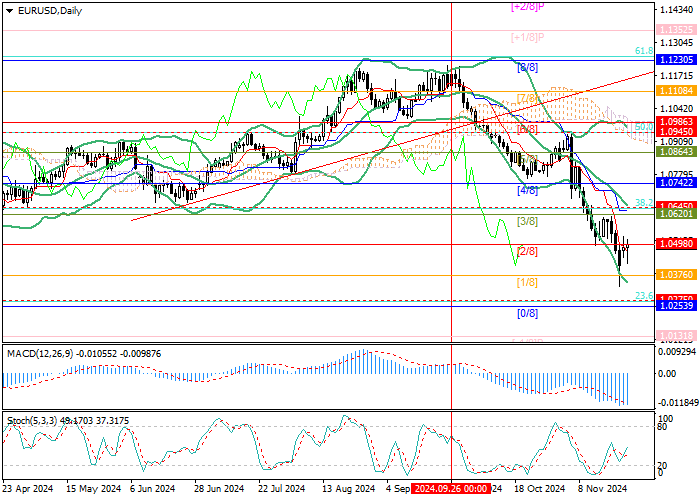Screen dimensions: 700x500
Task: Click the blue 1.07422 price tag
Action: (x=677, y=183)
